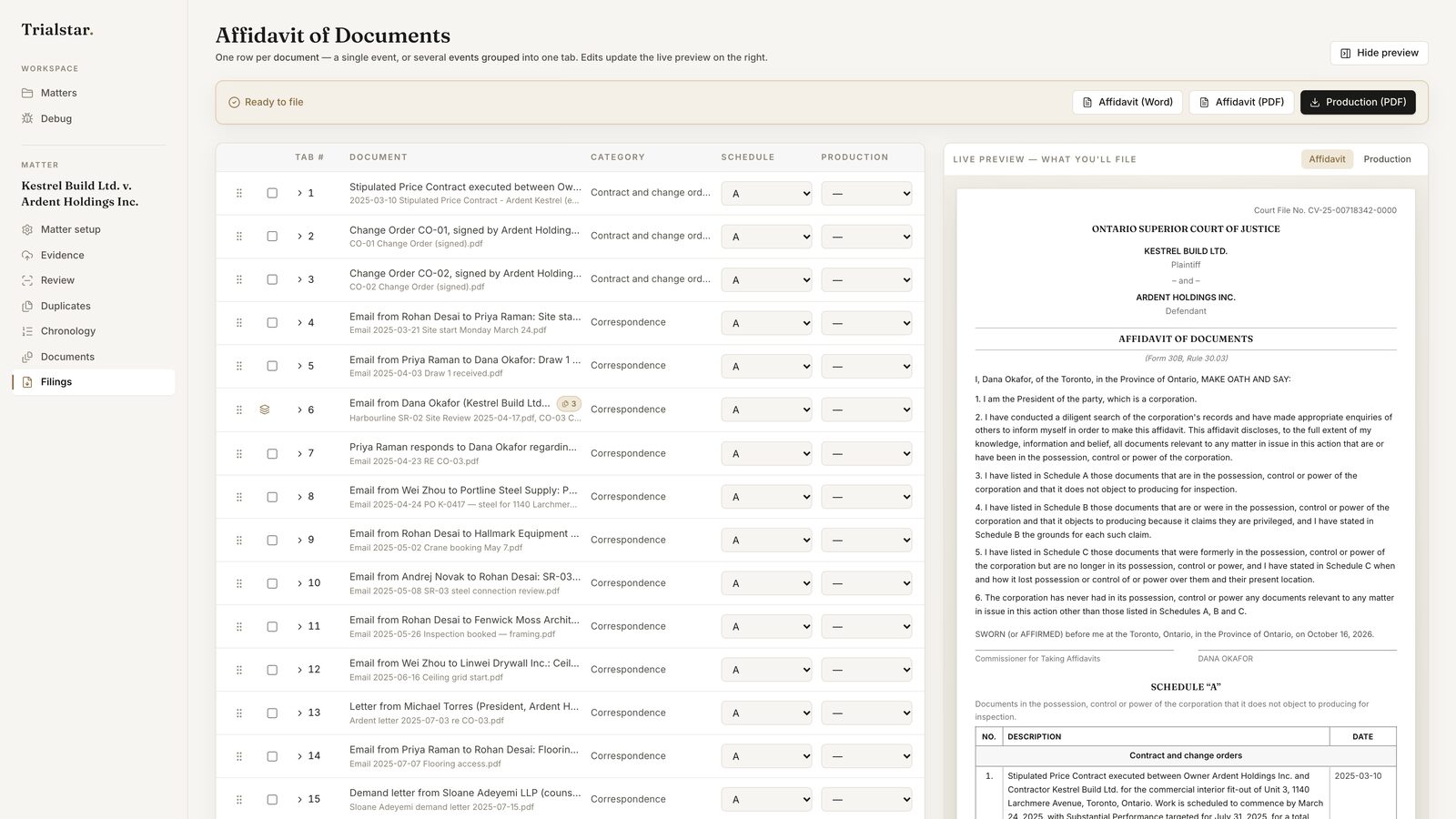Open Schedule dropdown for tab 1

(x=766, y=193)
